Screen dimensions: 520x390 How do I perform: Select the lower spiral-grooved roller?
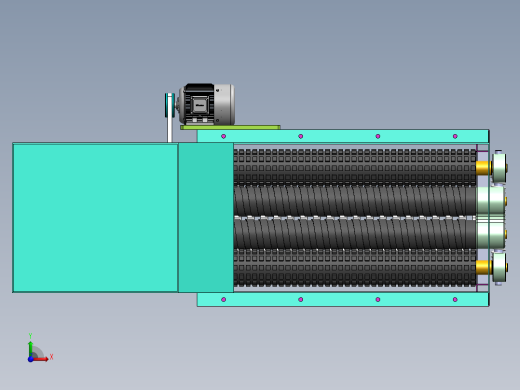point(355,234)
